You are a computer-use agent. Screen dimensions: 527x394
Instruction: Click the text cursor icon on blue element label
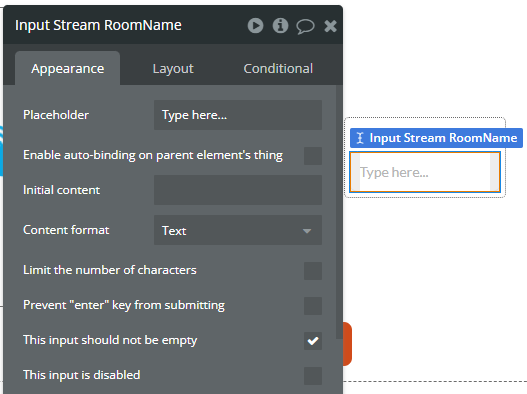coord(360,138)
